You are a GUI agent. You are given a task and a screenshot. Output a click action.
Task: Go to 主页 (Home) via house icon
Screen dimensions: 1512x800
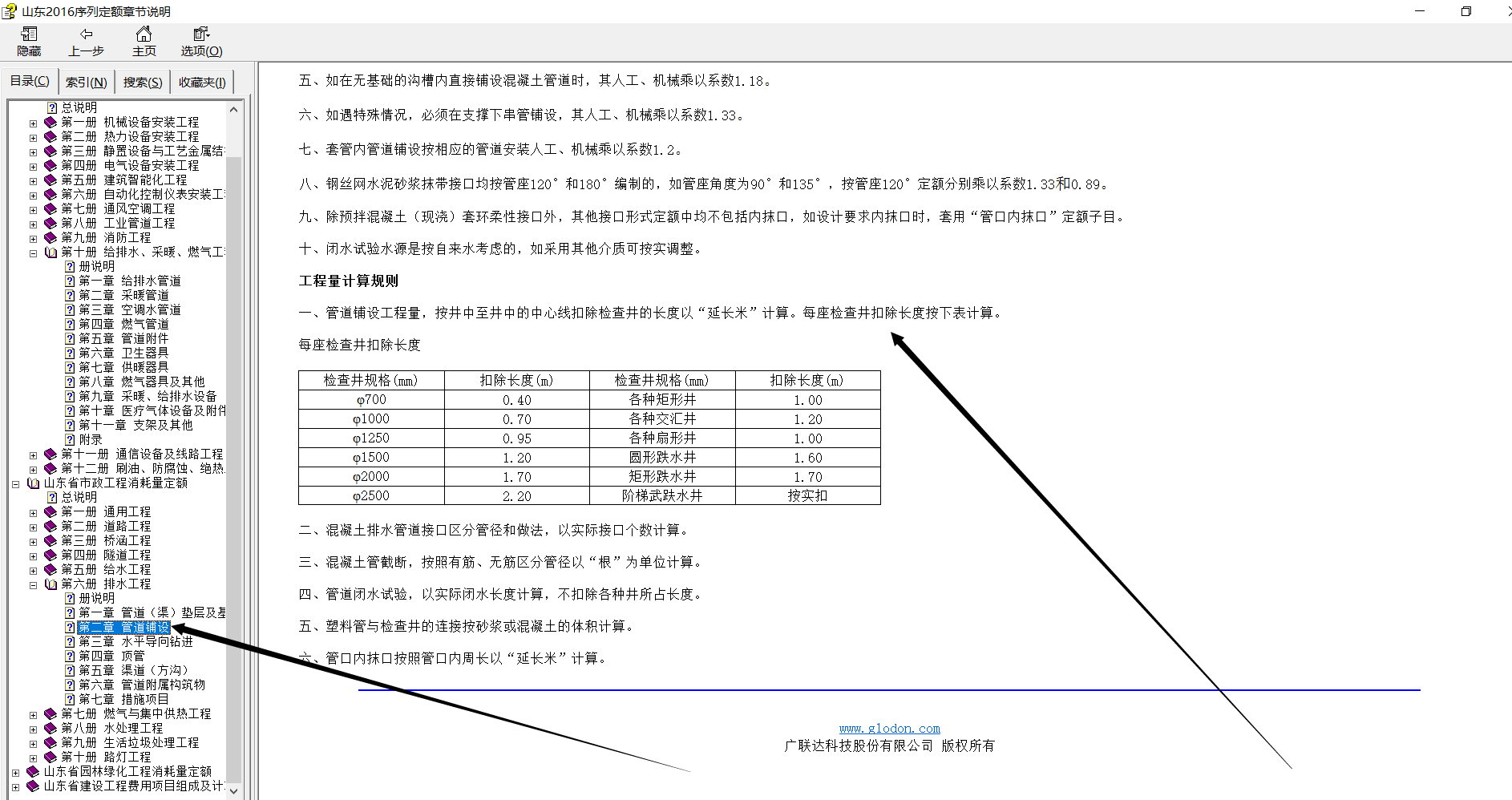144,34
